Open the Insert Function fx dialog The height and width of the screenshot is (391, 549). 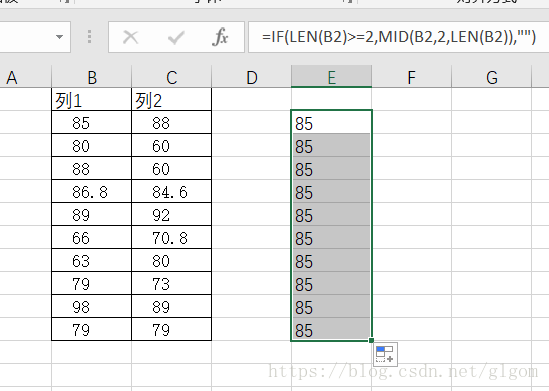[x=220, y=37]
